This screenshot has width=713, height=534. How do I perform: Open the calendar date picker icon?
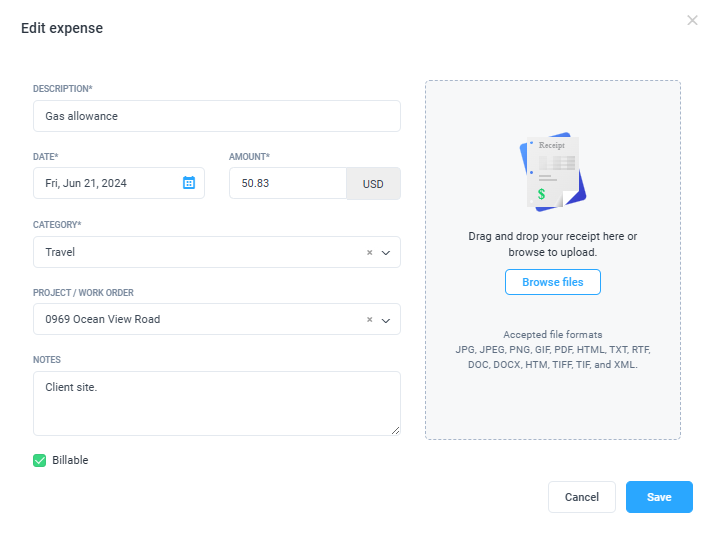coord(189,183)
